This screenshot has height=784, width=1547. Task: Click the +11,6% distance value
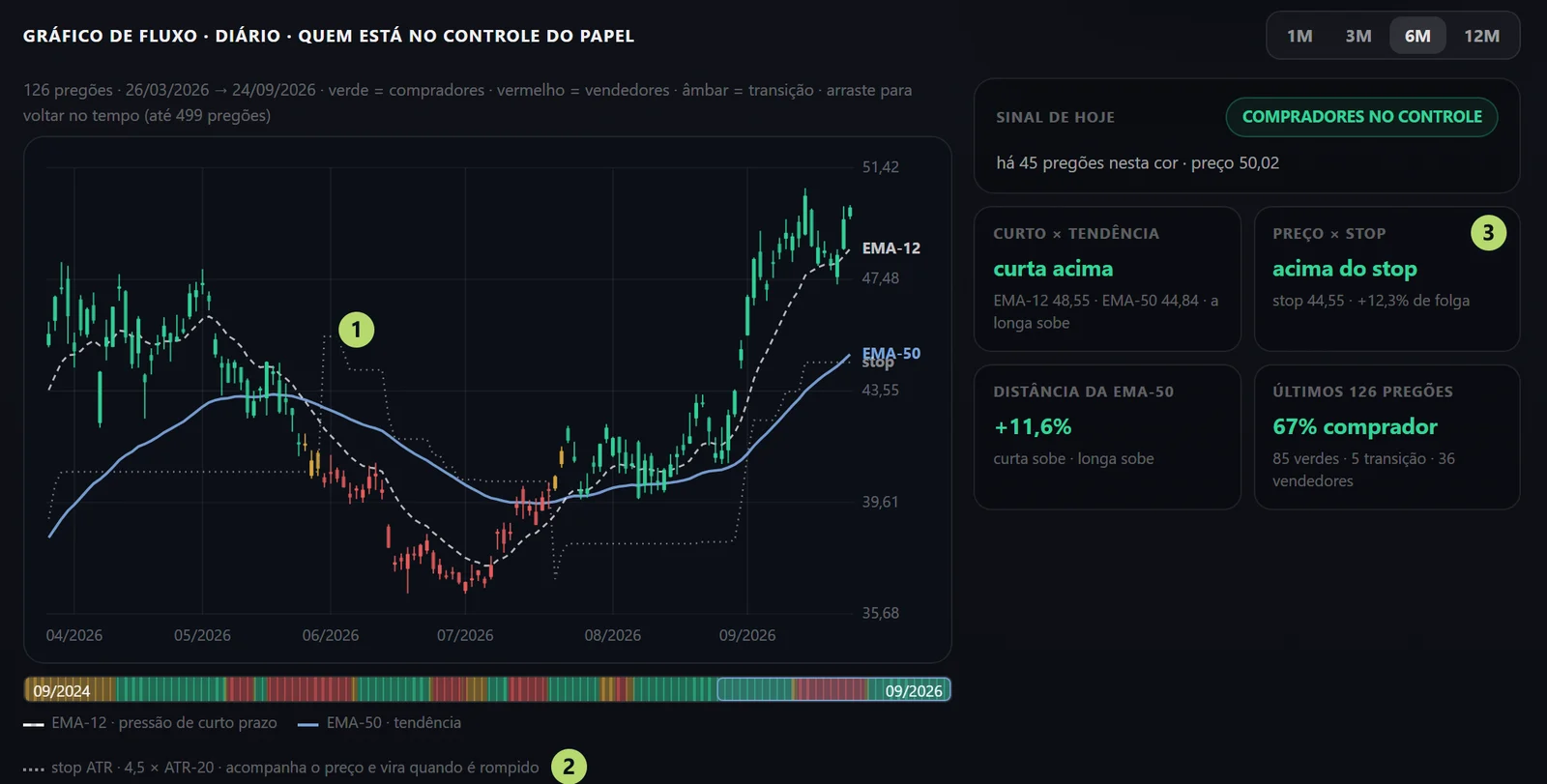(x=1033, y=426)
